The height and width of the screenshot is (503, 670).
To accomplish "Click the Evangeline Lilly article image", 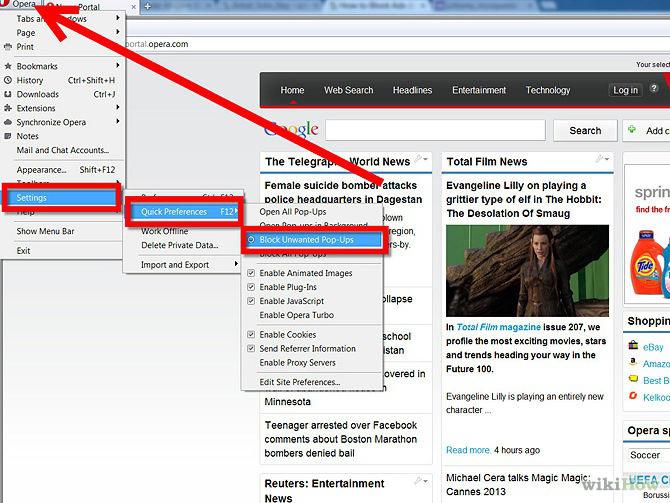I will [527, 271].
